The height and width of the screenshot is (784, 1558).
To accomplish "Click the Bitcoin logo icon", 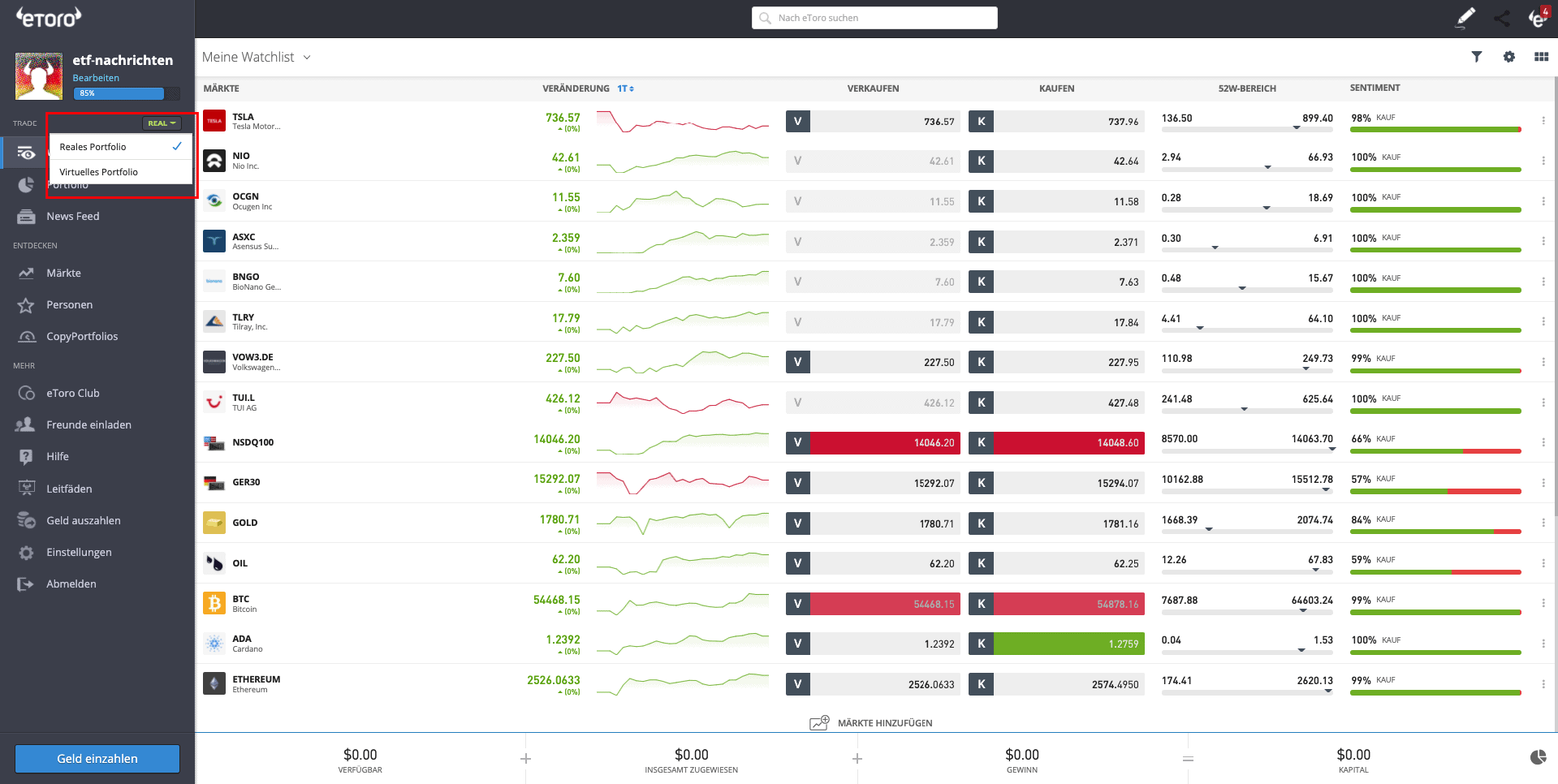I will pos(214,603).
